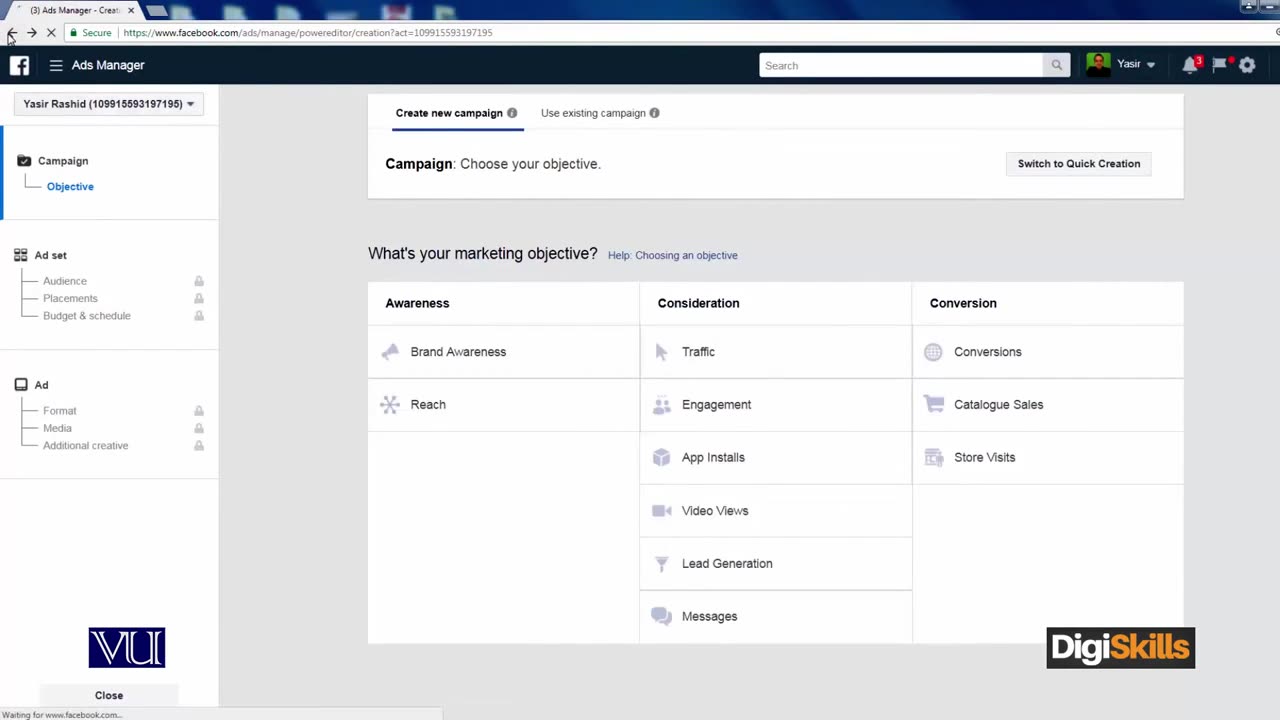This screenshot has width=1280, height=720.
Task: Choose the Traffic objective label
Action: pos(698,352)
